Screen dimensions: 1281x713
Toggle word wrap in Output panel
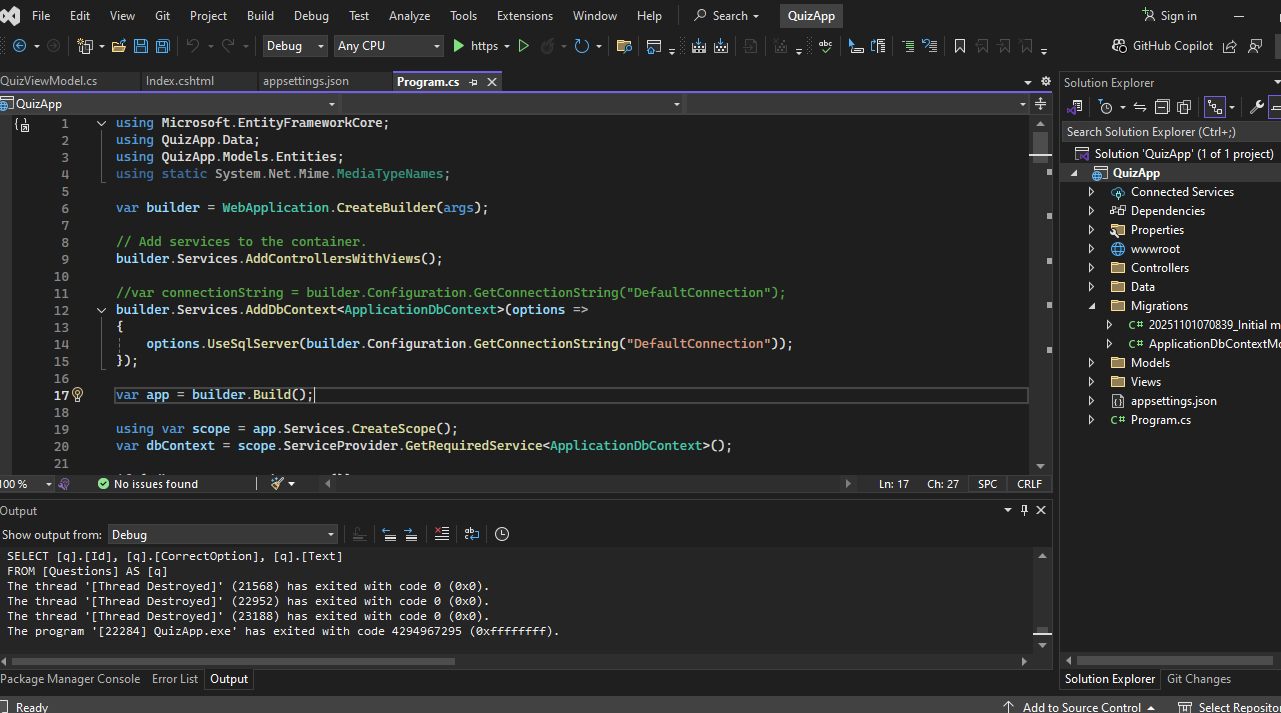[x=472, y=534]
